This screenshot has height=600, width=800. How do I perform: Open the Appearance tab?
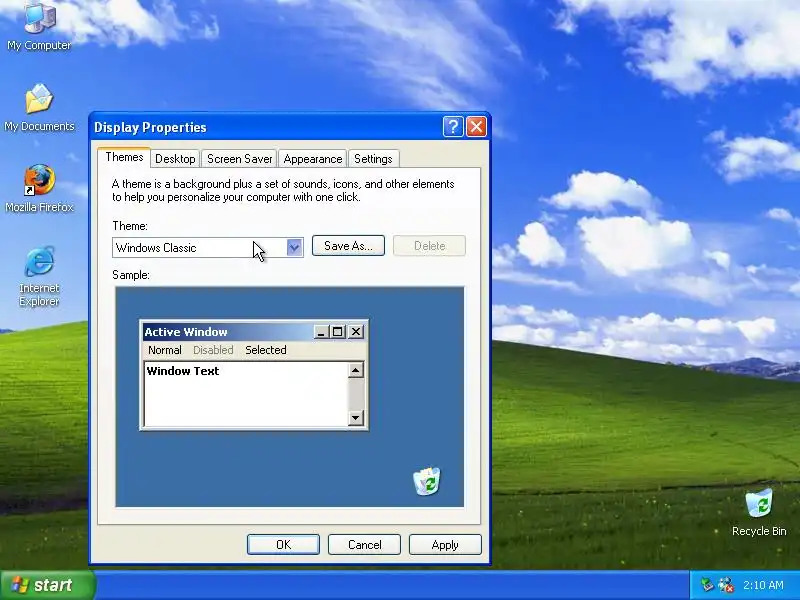[313, 159]
